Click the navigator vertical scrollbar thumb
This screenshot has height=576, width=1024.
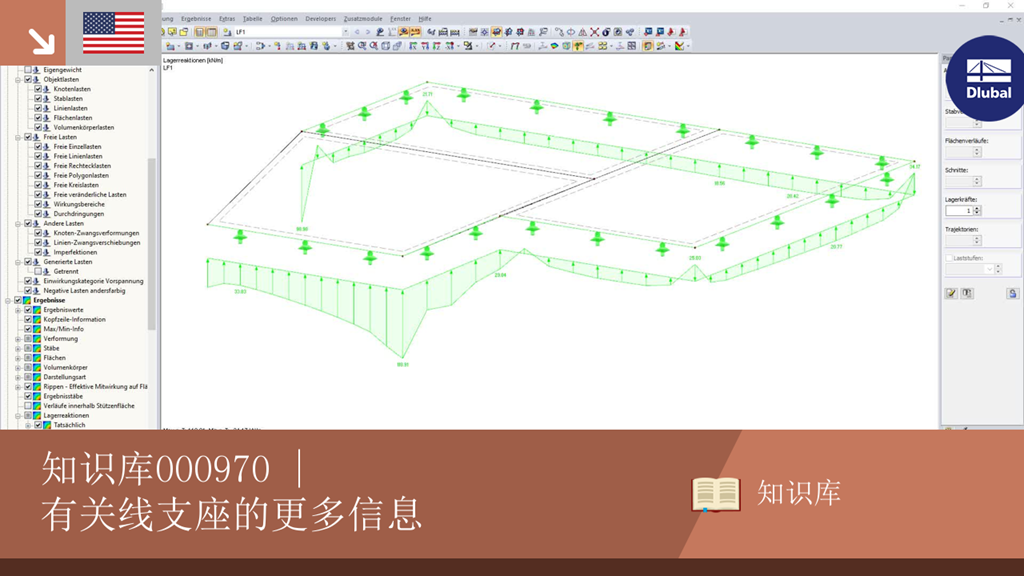pyautogui.click(x=152, y=244)
